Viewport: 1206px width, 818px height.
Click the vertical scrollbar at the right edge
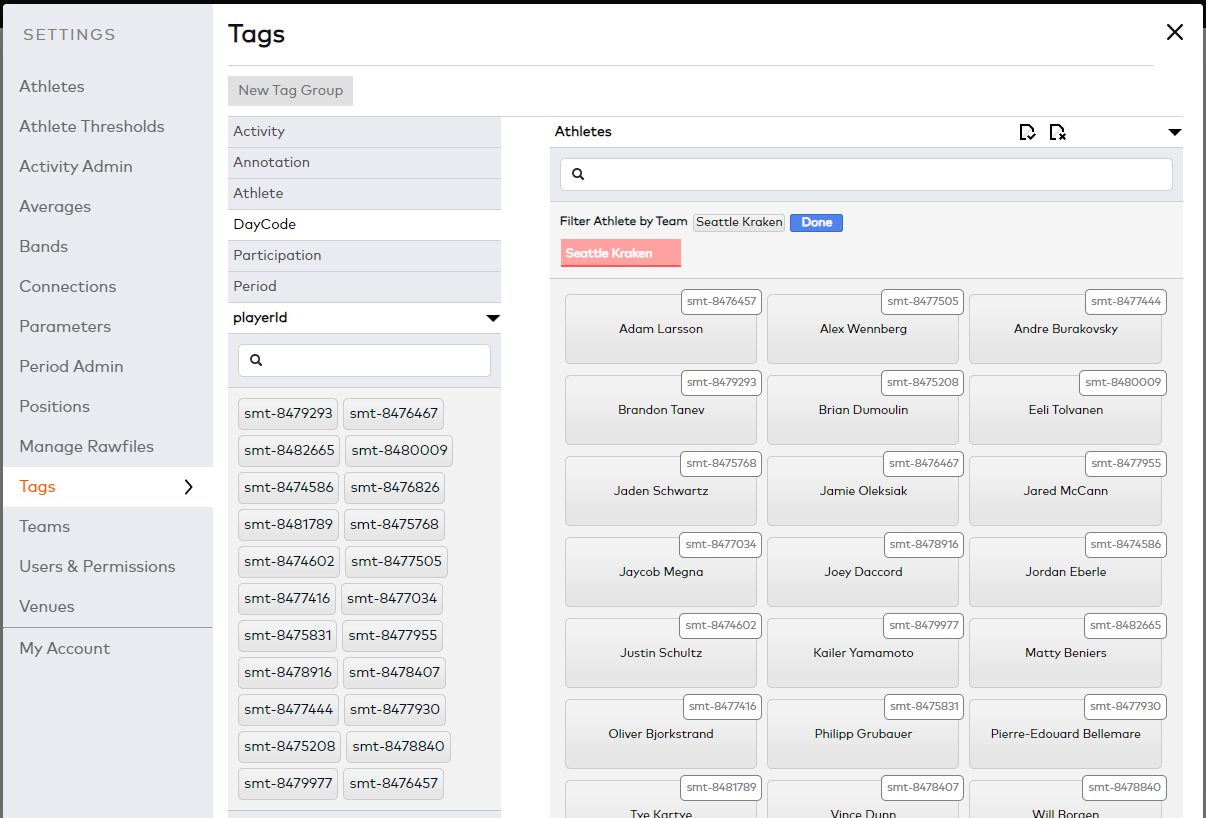pyautogui.click(x=1201, y=400)
